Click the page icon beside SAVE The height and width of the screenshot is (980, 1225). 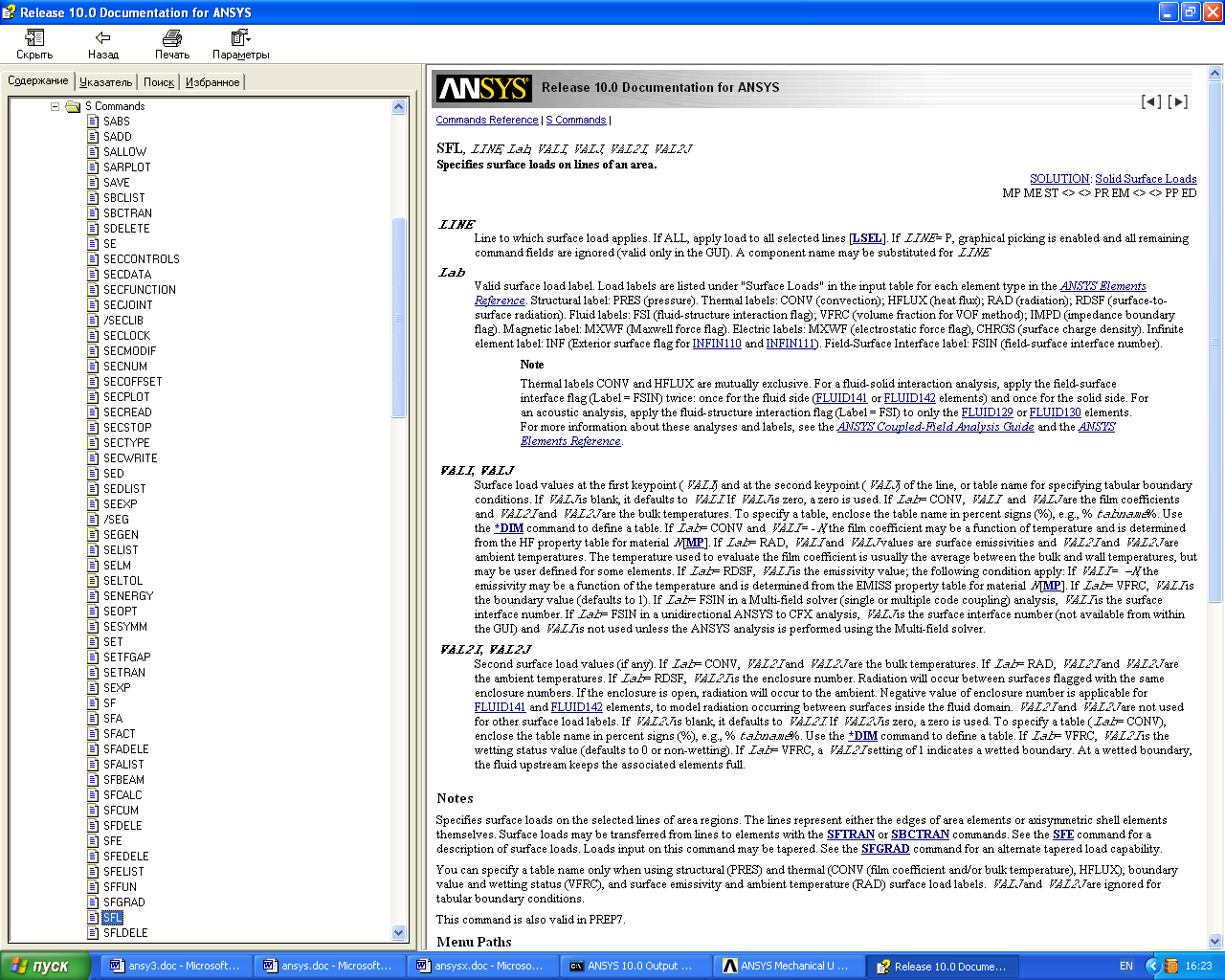(93, 183)
